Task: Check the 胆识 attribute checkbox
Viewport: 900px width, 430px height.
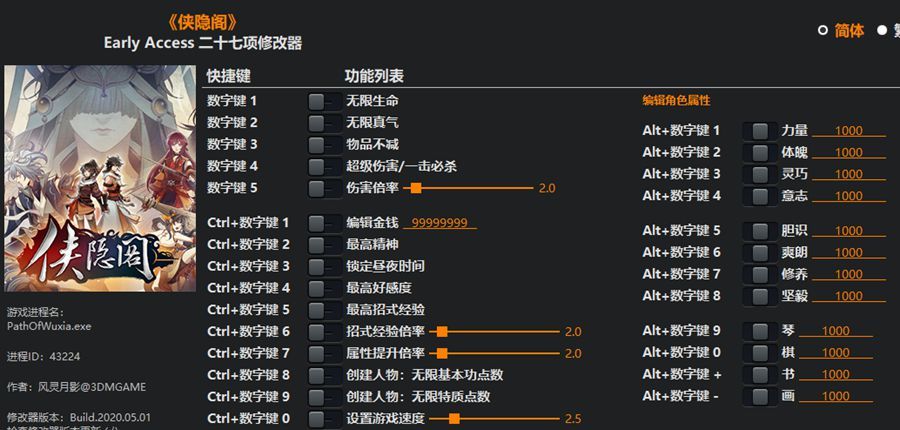Action: (x=759, y=231)
